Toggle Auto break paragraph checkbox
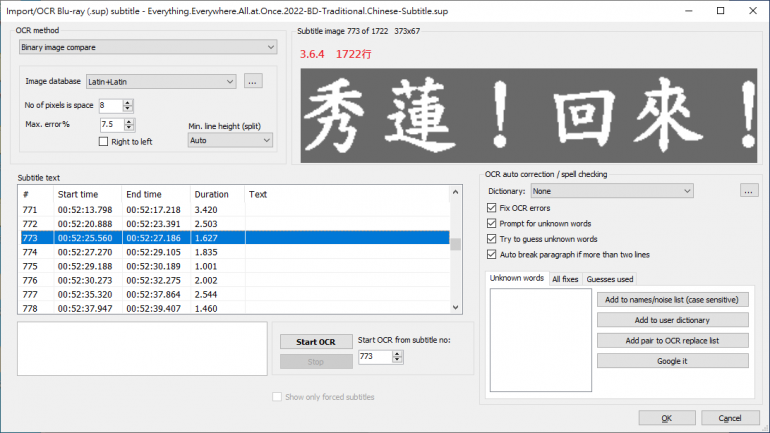The height and width of the screenshot is (433, 770). point(492,254)
